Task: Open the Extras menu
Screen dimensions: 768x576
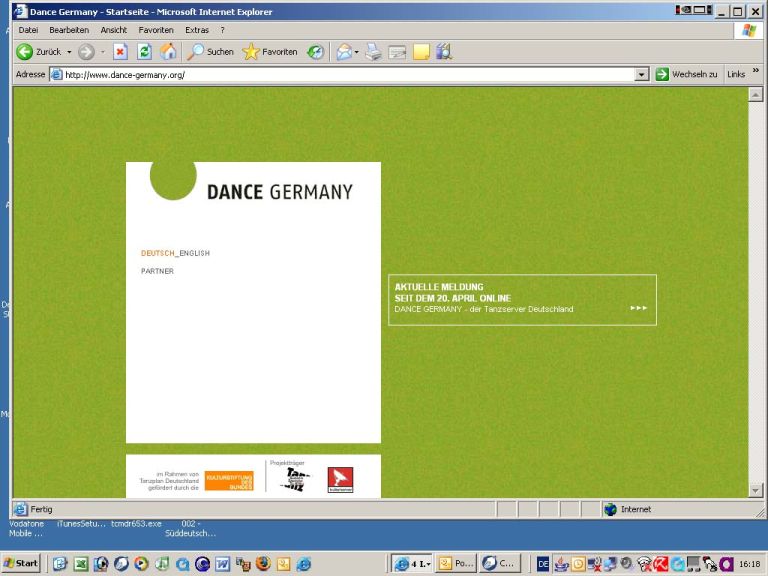Action: click(197, 30)
